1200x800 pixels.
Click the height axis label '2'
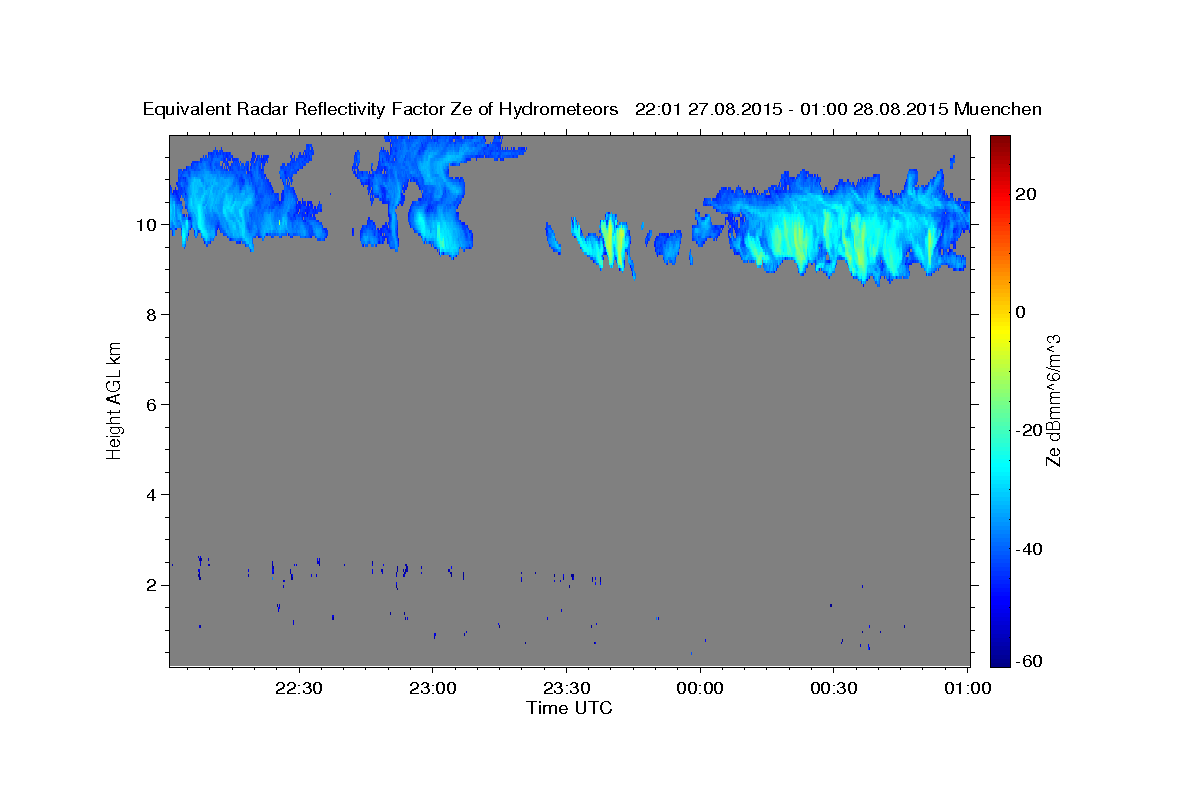[151, 585]
